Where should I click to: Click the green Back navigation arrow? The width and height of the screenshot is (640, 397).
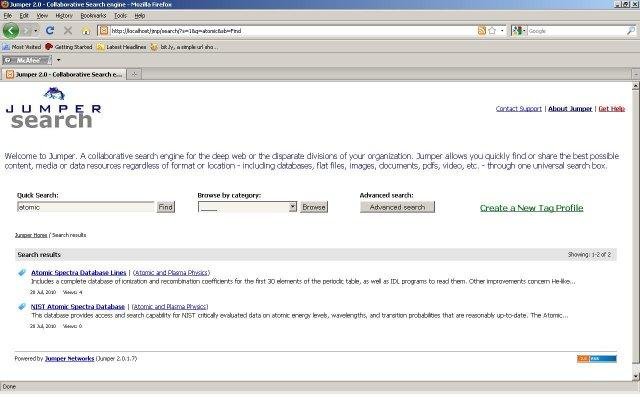tap(11, 31)
